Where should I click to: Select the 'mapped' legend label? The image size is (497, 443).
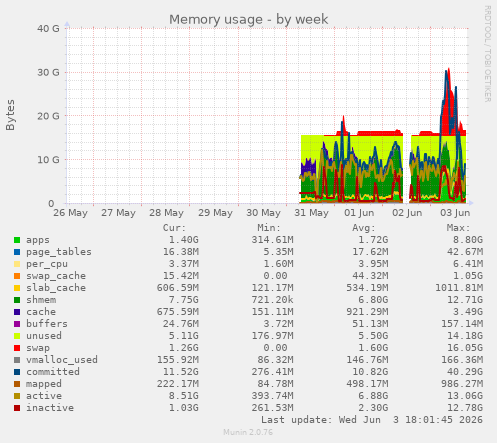(x=44, y=384)
